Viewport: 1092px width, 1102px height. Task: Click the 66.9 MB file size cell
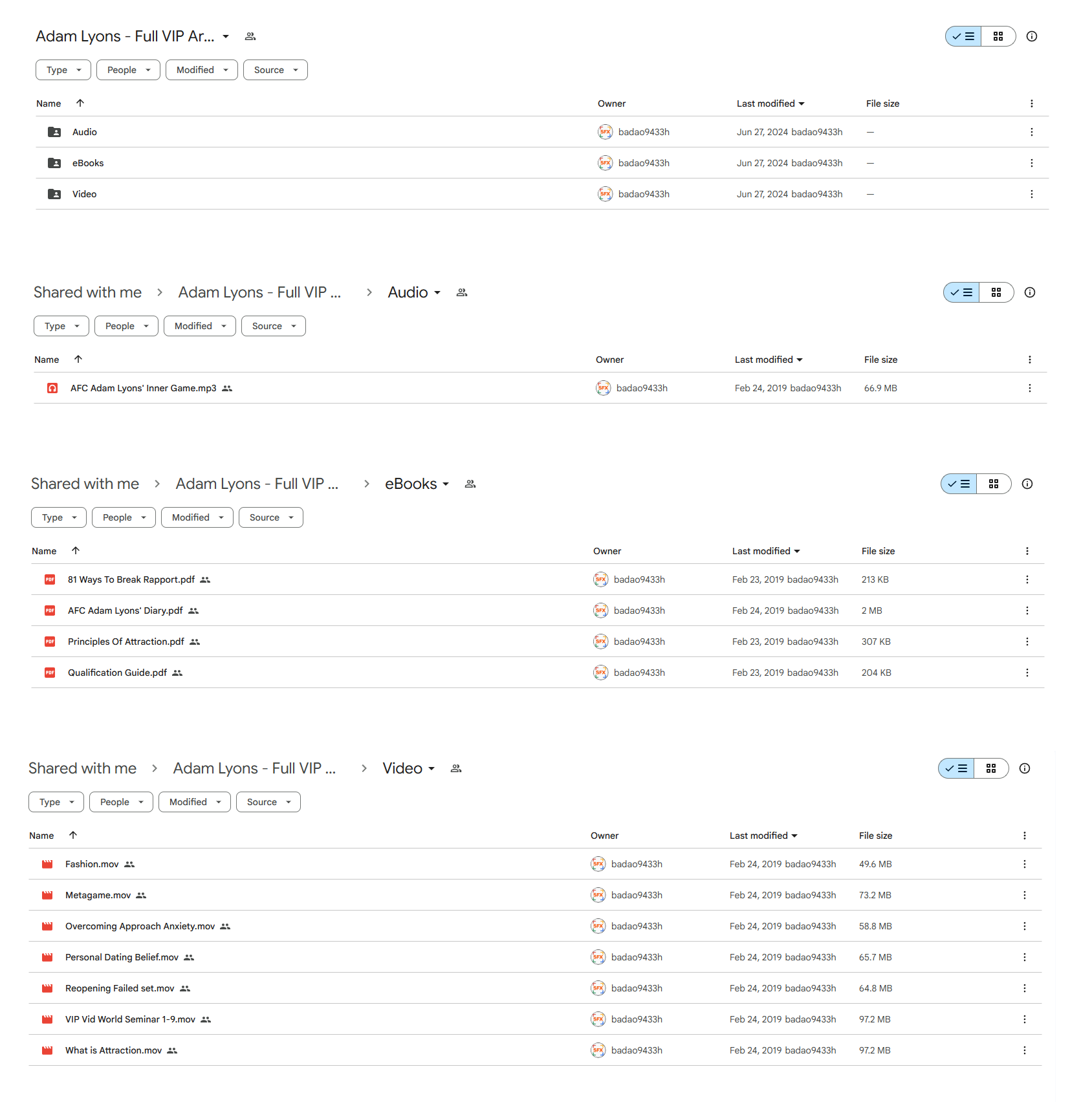[880, 388]
